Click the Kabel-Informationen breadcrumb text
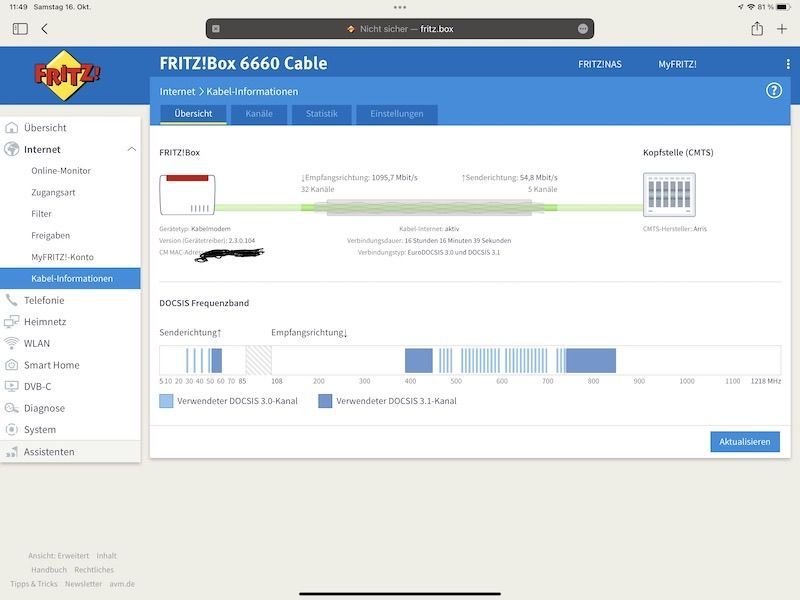 tap(252, 91)
